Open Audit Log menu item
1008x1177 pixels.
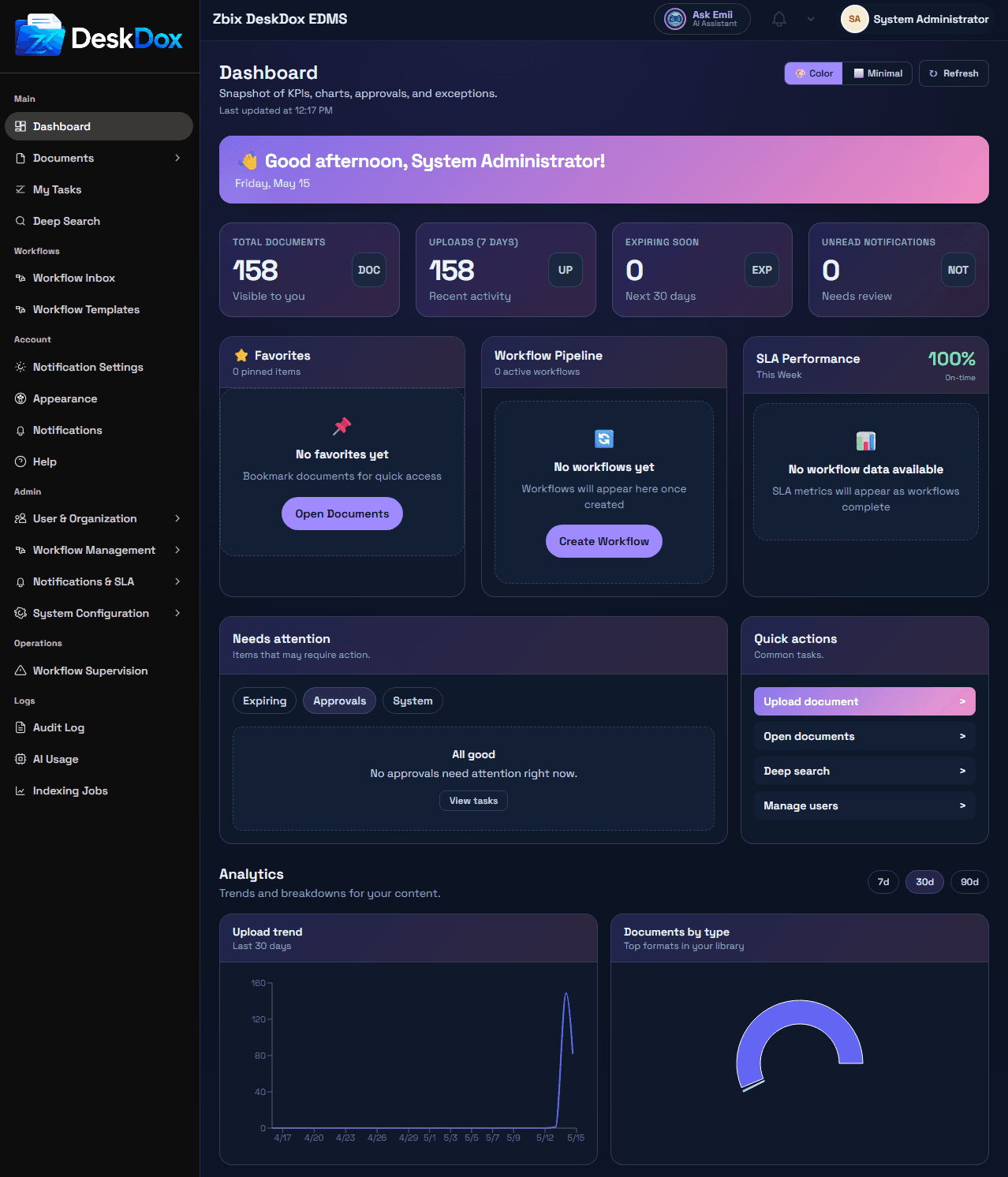tap(99, 727)
